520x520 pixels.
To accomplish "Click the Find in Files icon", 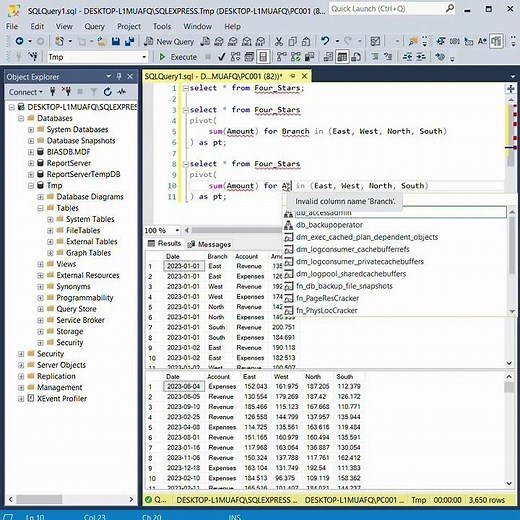I will point(413,41).
